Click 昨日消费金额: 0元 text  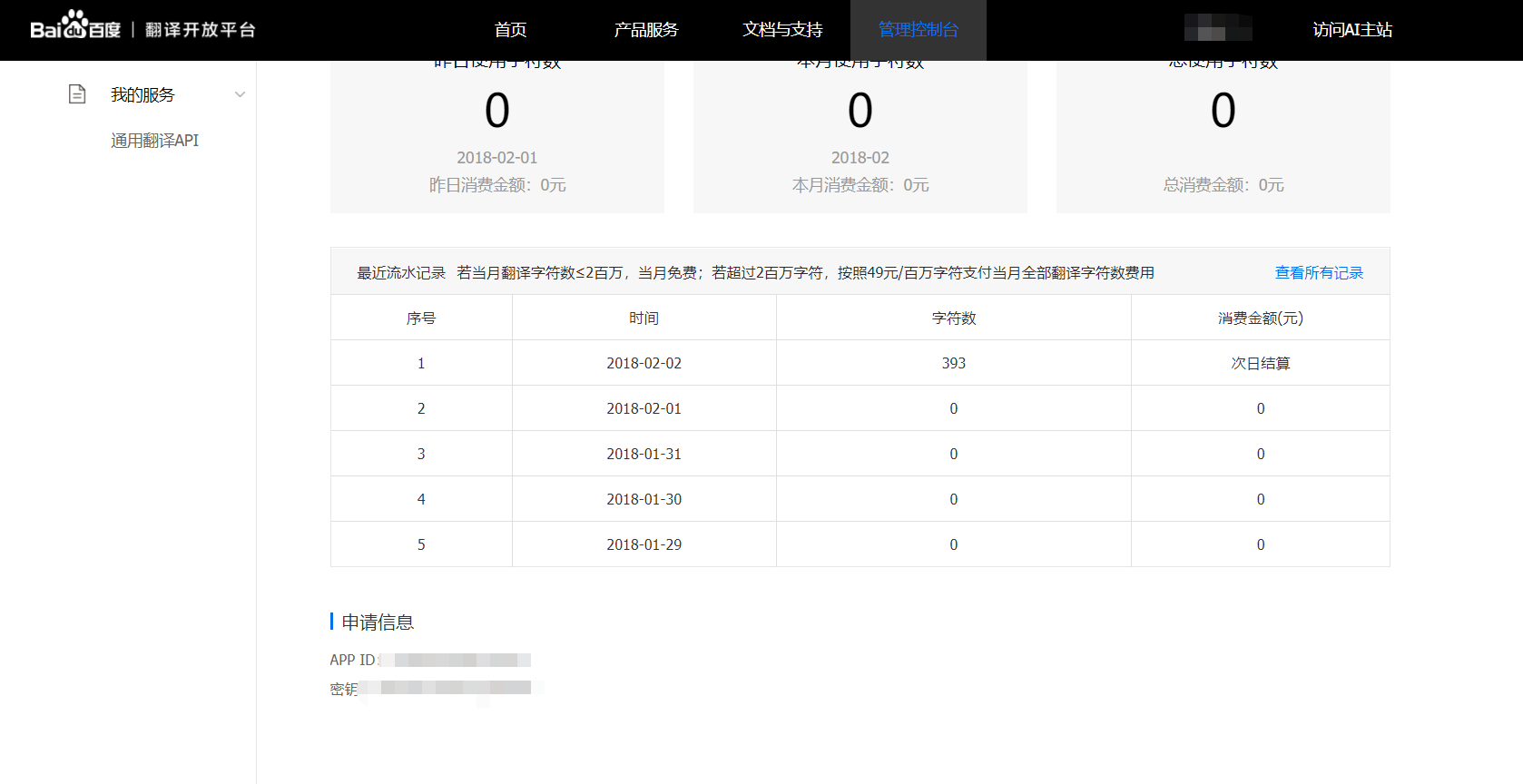[x=497, y=185]
